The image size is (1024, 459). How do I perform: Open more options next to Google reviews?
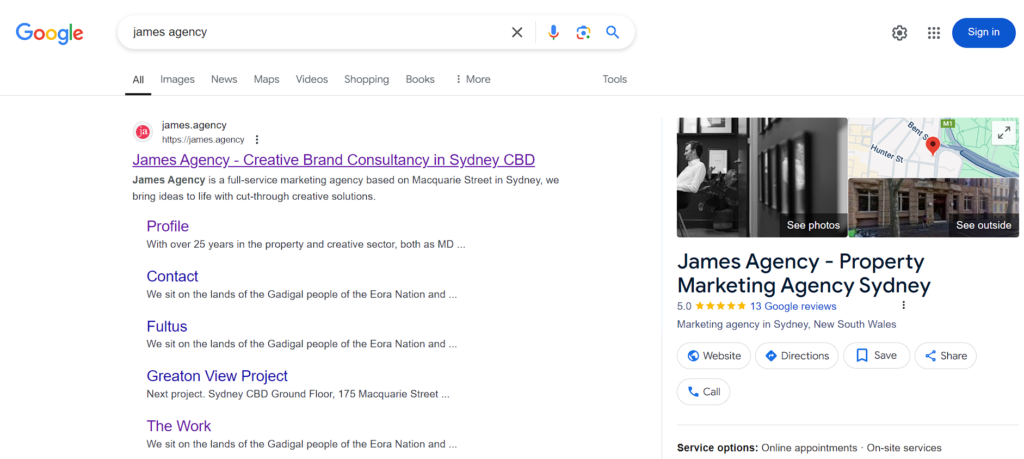[x=903, y=306]
